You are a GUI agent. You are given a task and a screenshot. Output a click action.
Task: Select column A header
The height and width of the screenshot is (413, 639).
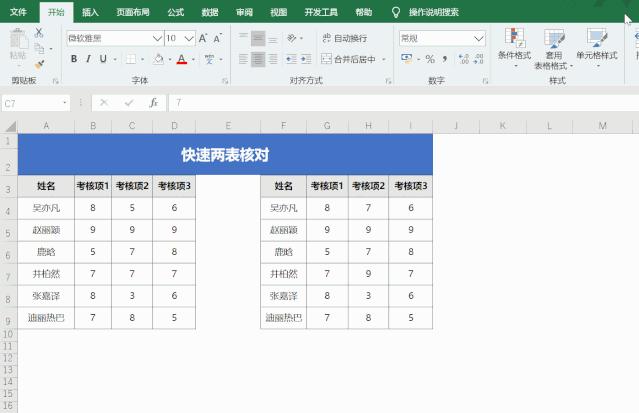46,126
